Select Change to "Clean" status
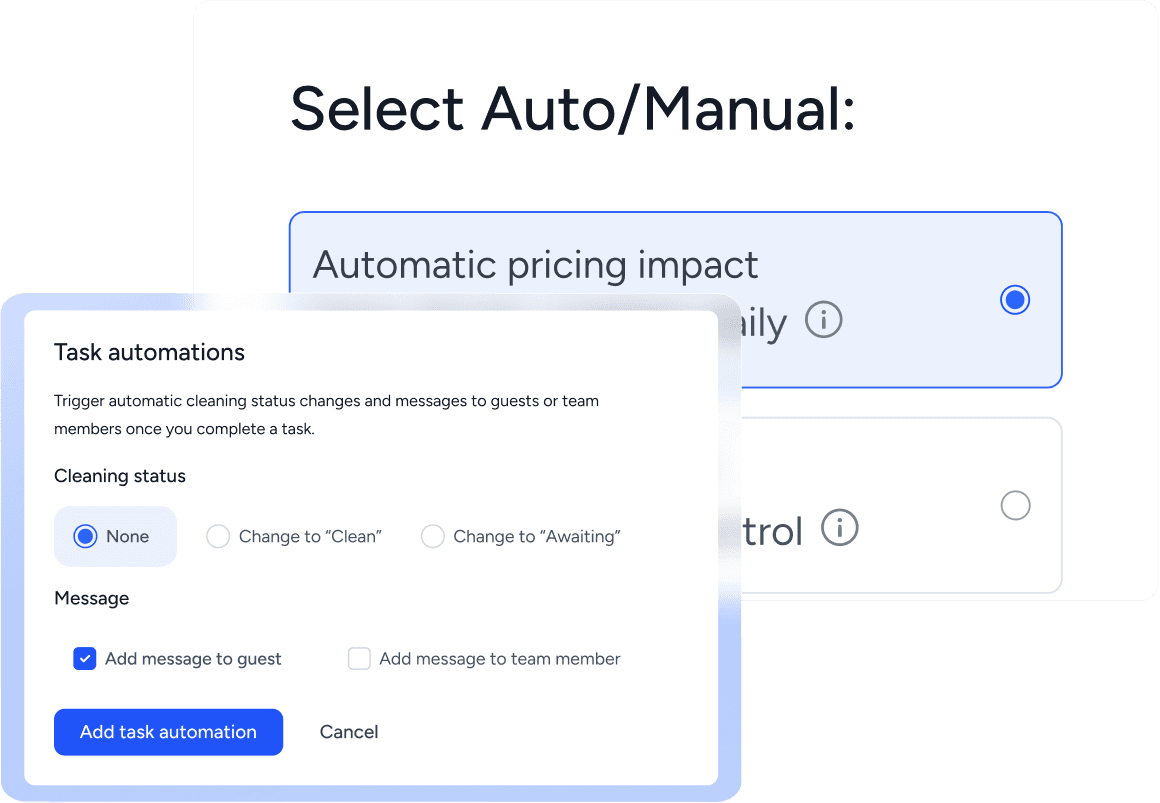Image resolution: width=1160 pixels, height=803 pixels. 218,536
